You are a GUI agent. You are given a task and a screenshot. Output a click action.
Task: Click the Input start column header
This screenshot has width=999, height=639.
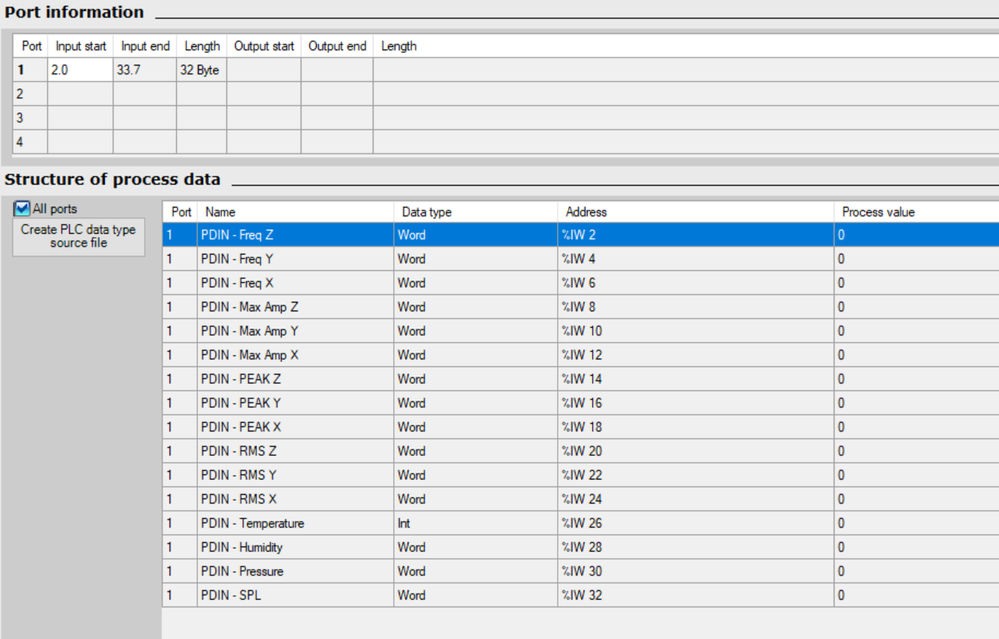[81, 46]
